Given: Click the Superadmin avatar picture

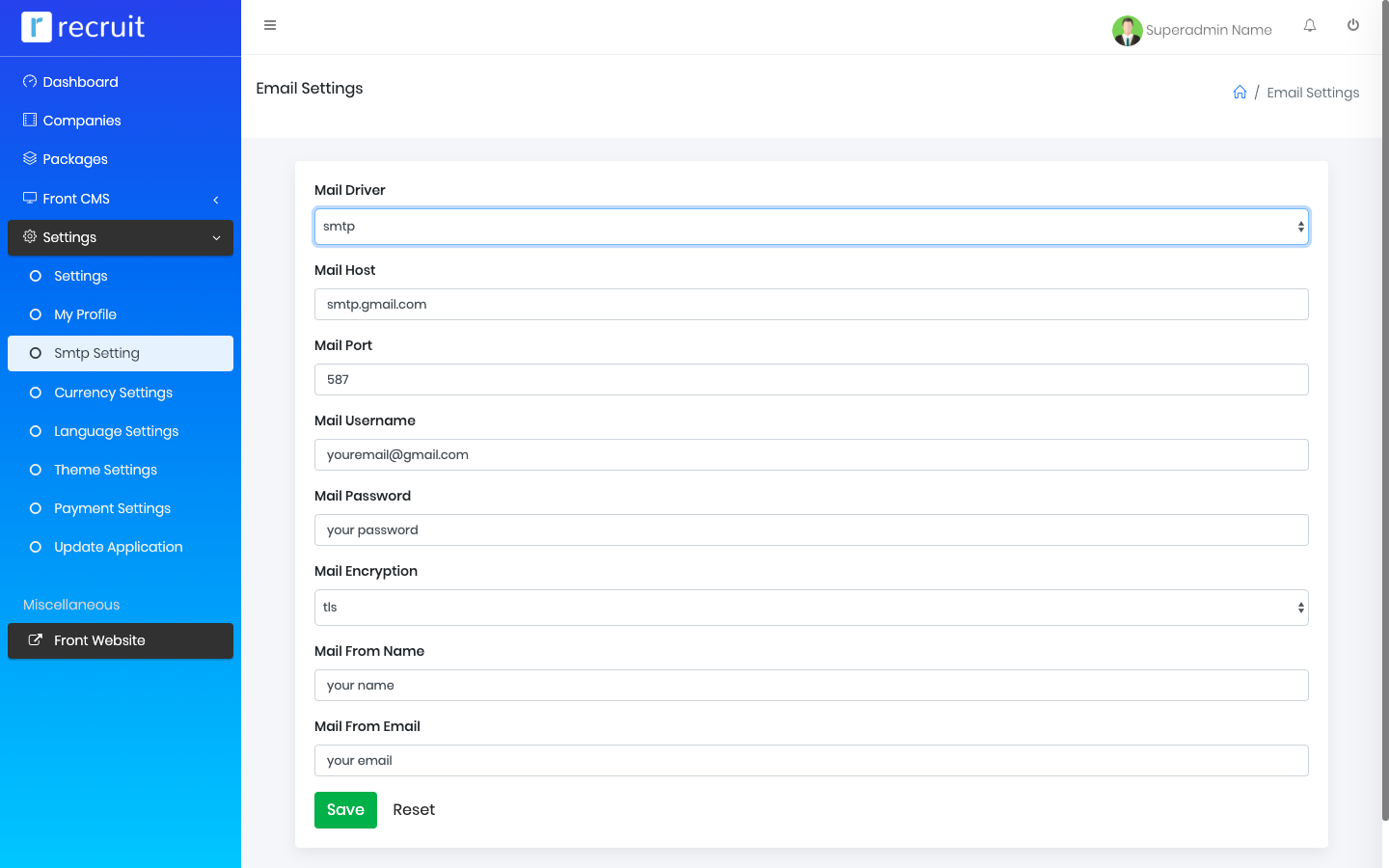Looking at the screenshot, I should tap(1127, 30).
